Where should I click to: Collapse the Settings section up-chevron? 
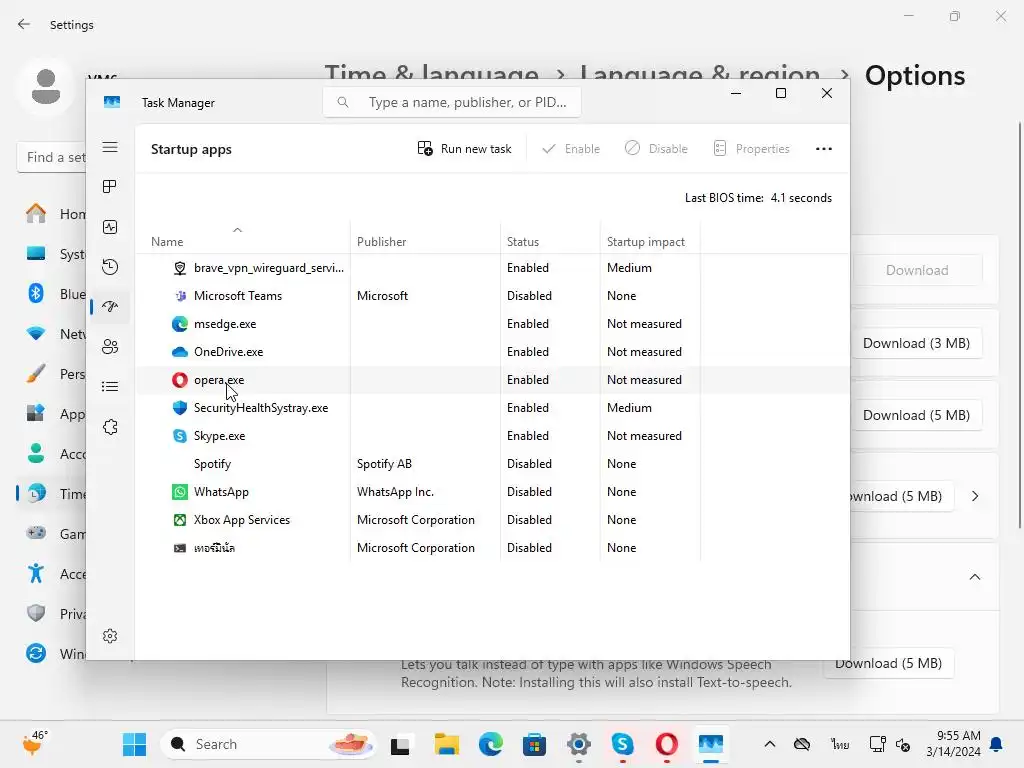tap(975, 577)
